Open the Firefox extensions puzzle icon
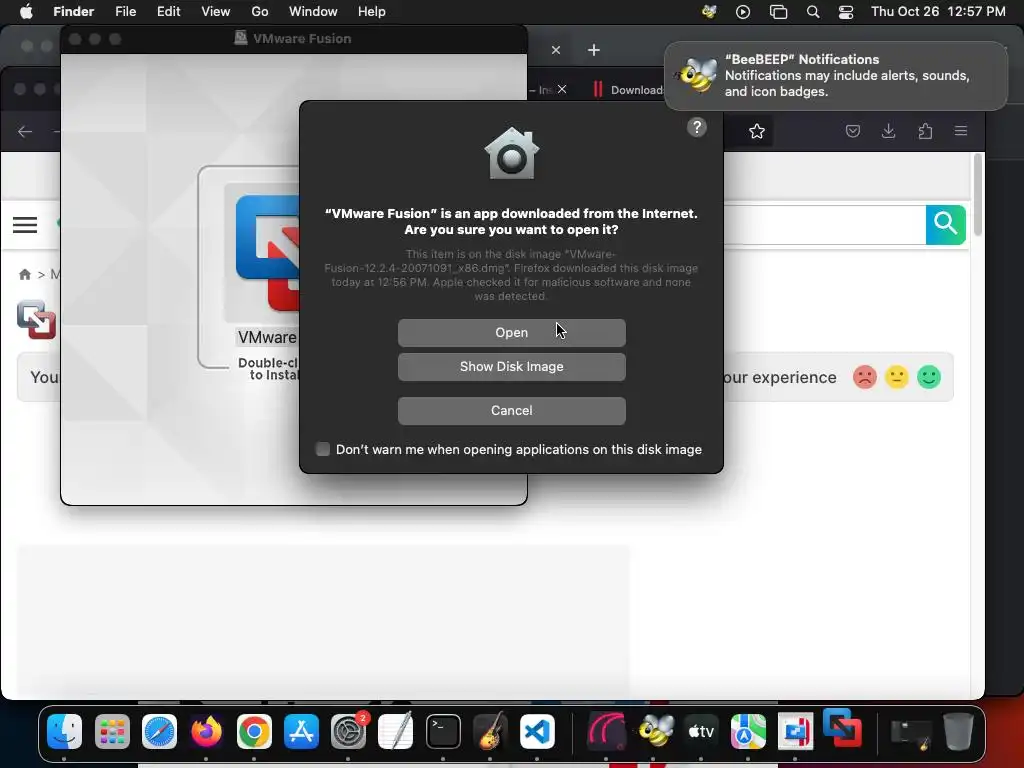 click(x=925, y=131)
